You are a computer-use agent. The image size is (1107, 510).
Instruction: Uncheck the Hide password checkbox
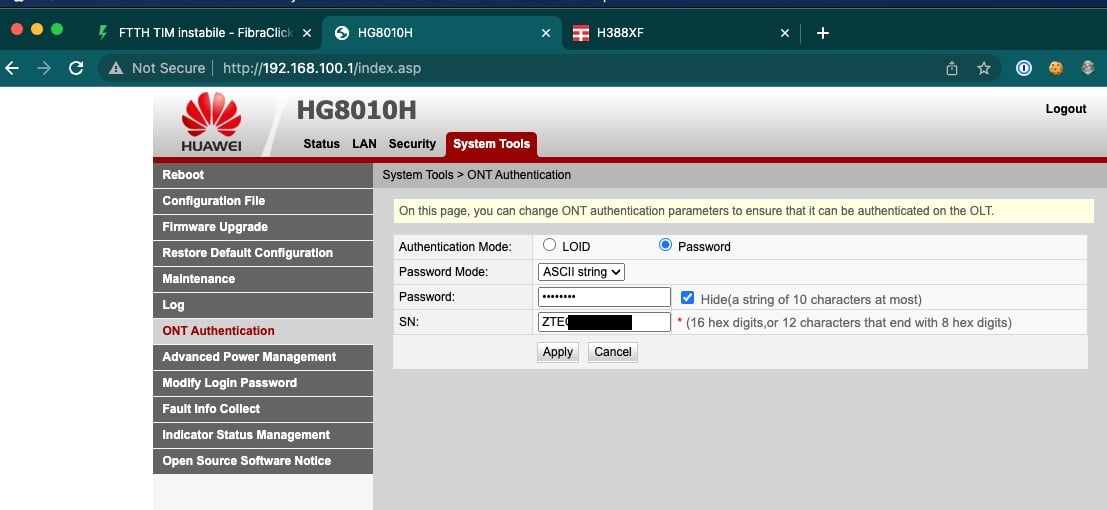pos(687,298)
